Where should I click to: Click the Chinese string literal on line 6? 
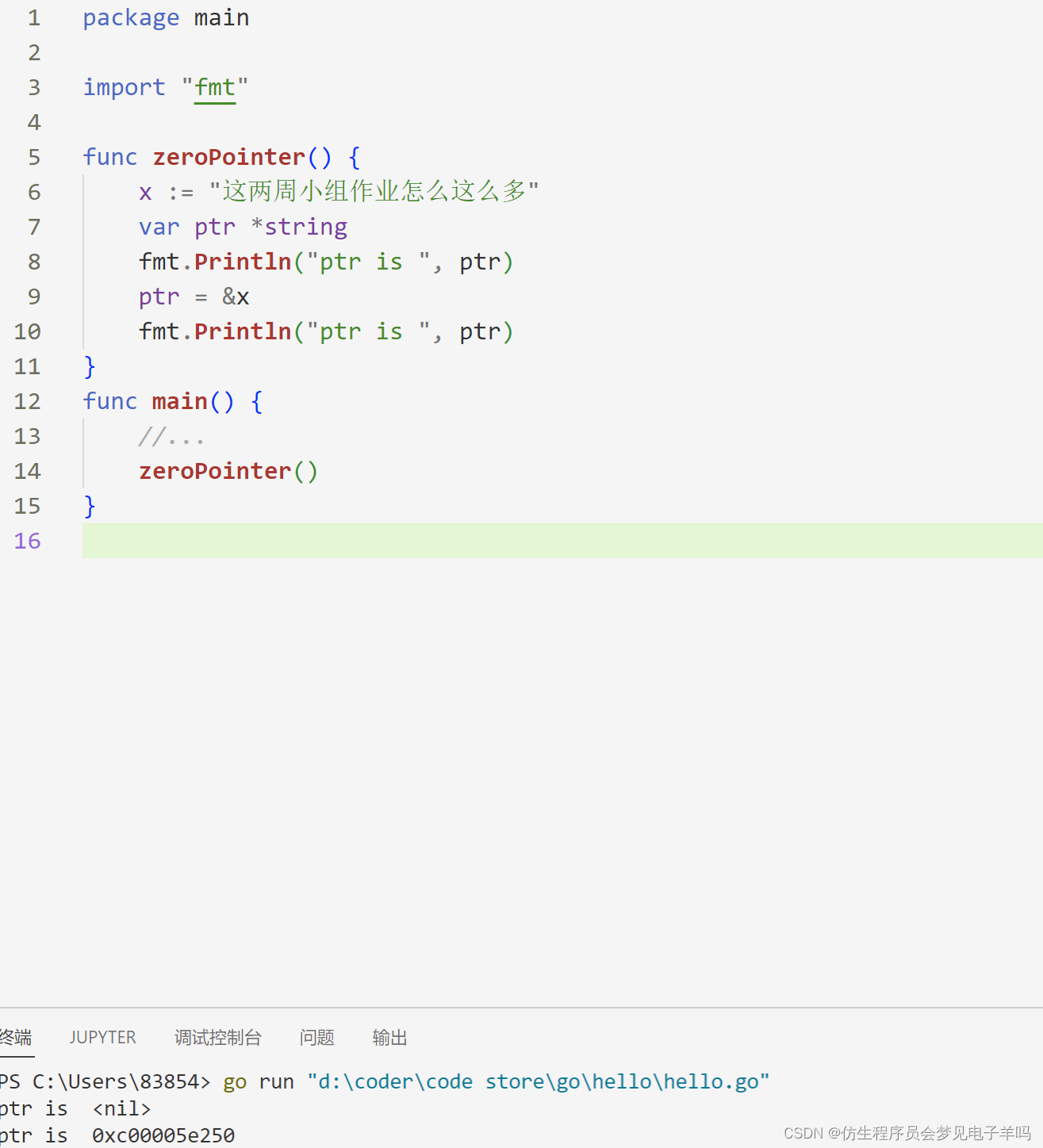pyautogui.click(x=374, y=191)
